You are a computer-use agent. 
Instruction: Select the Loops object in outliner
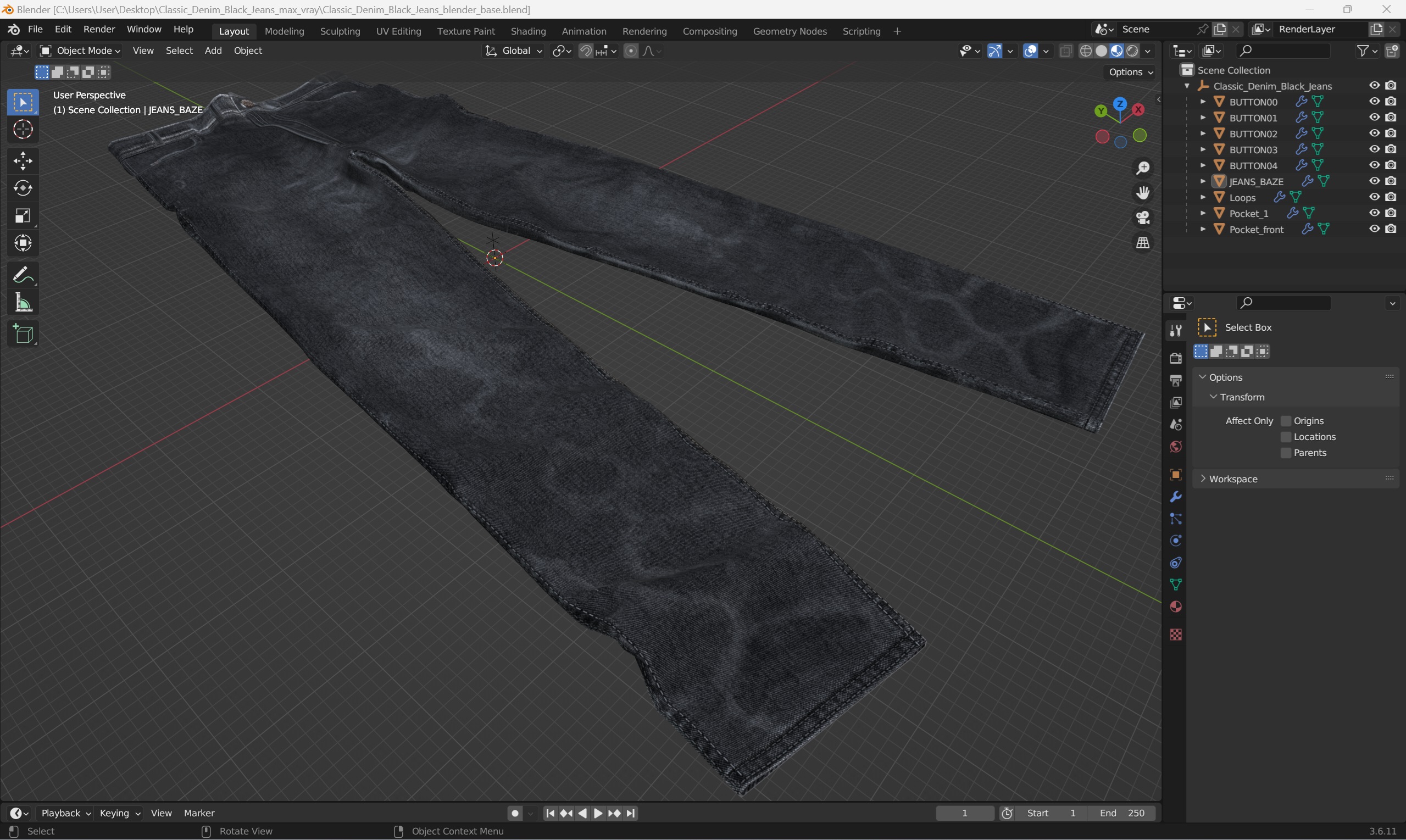click(x=1242, y=198)
